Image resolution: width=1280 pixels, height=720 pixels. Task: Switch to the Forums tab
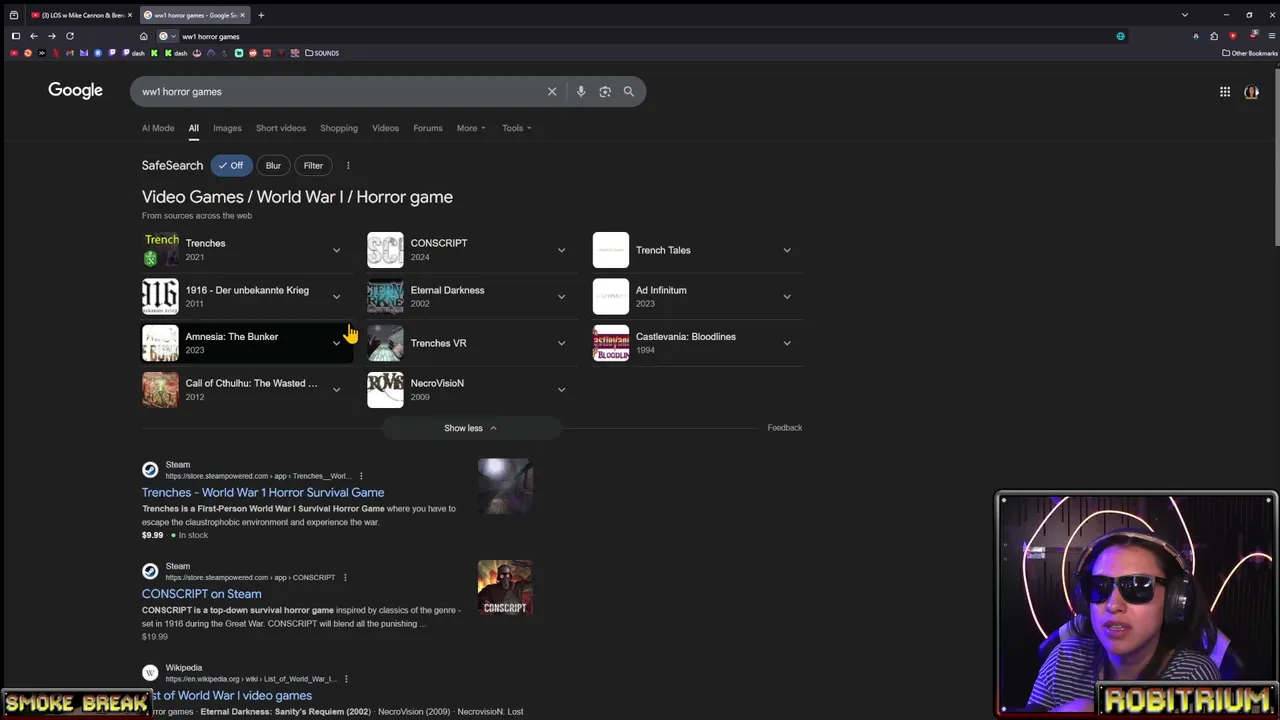pyautogui.click(x=428, y=128)
